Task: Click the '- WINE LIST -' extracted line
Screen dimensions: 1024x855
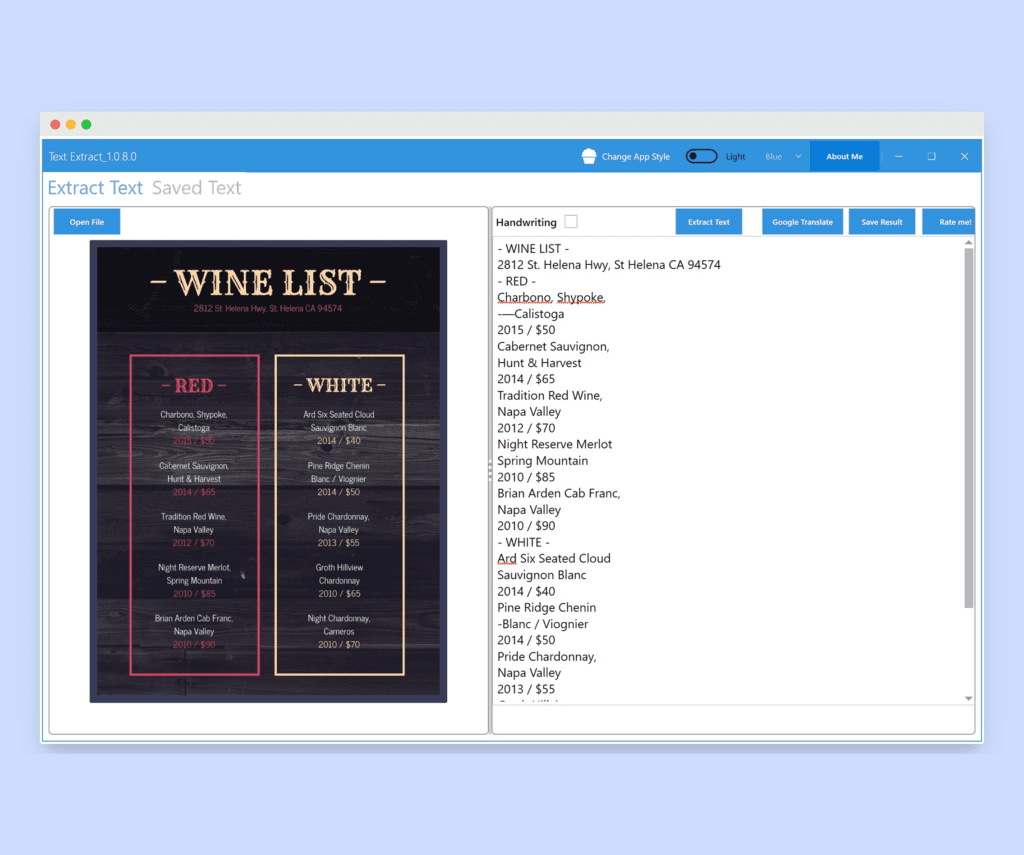Action: coord(533,248)
